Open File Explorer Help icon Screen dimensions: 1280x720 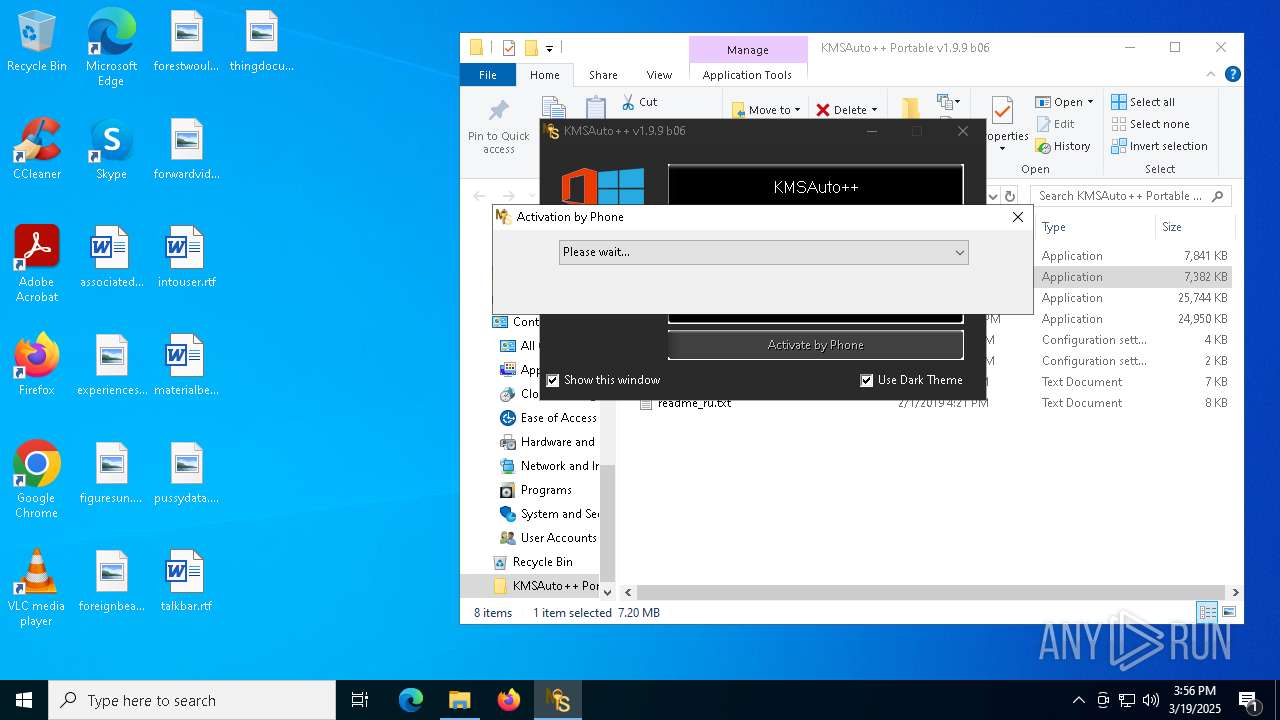[x=1232, y=75]
